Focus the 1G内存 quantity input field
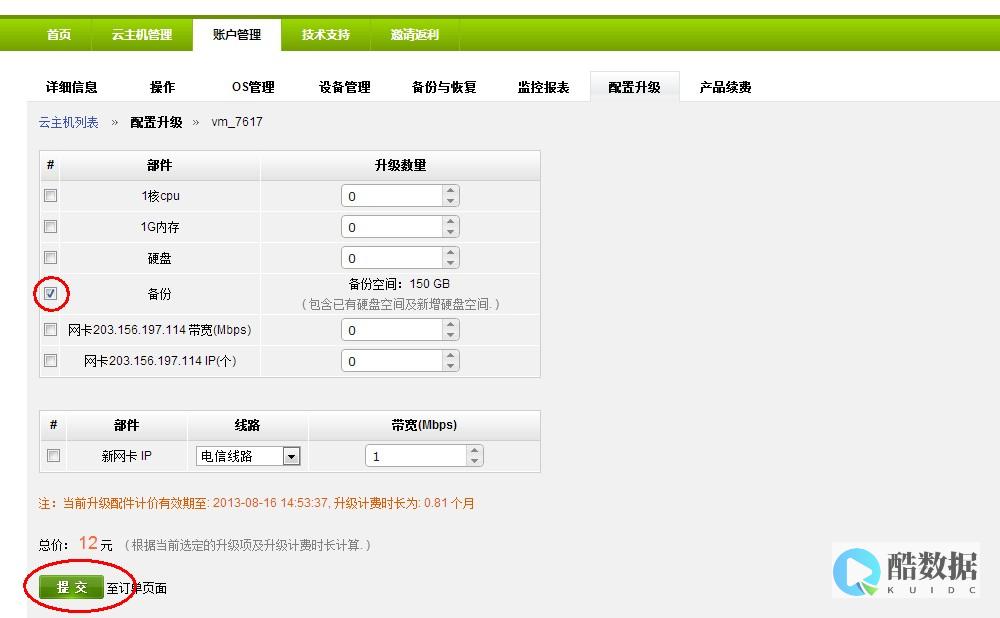The image size is (1000, 618). (392, 227)
